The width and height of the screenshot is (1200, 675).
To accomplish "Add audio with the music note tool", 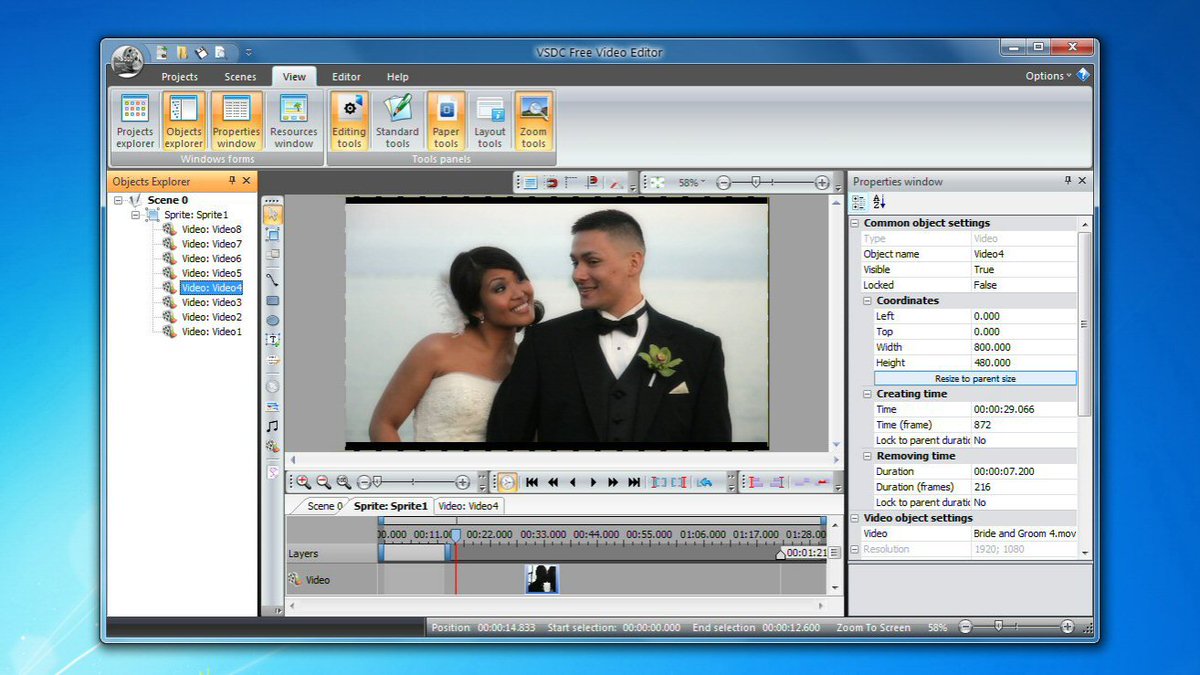I will 272,426.
